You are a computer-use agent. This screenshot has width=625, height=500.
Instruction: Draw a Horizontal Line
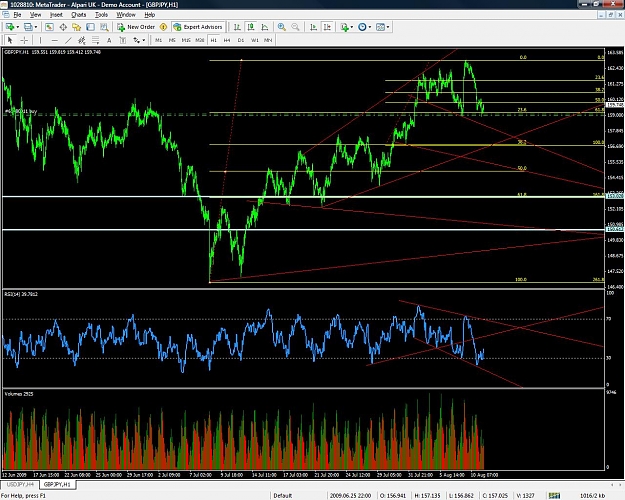coord(54,40)
